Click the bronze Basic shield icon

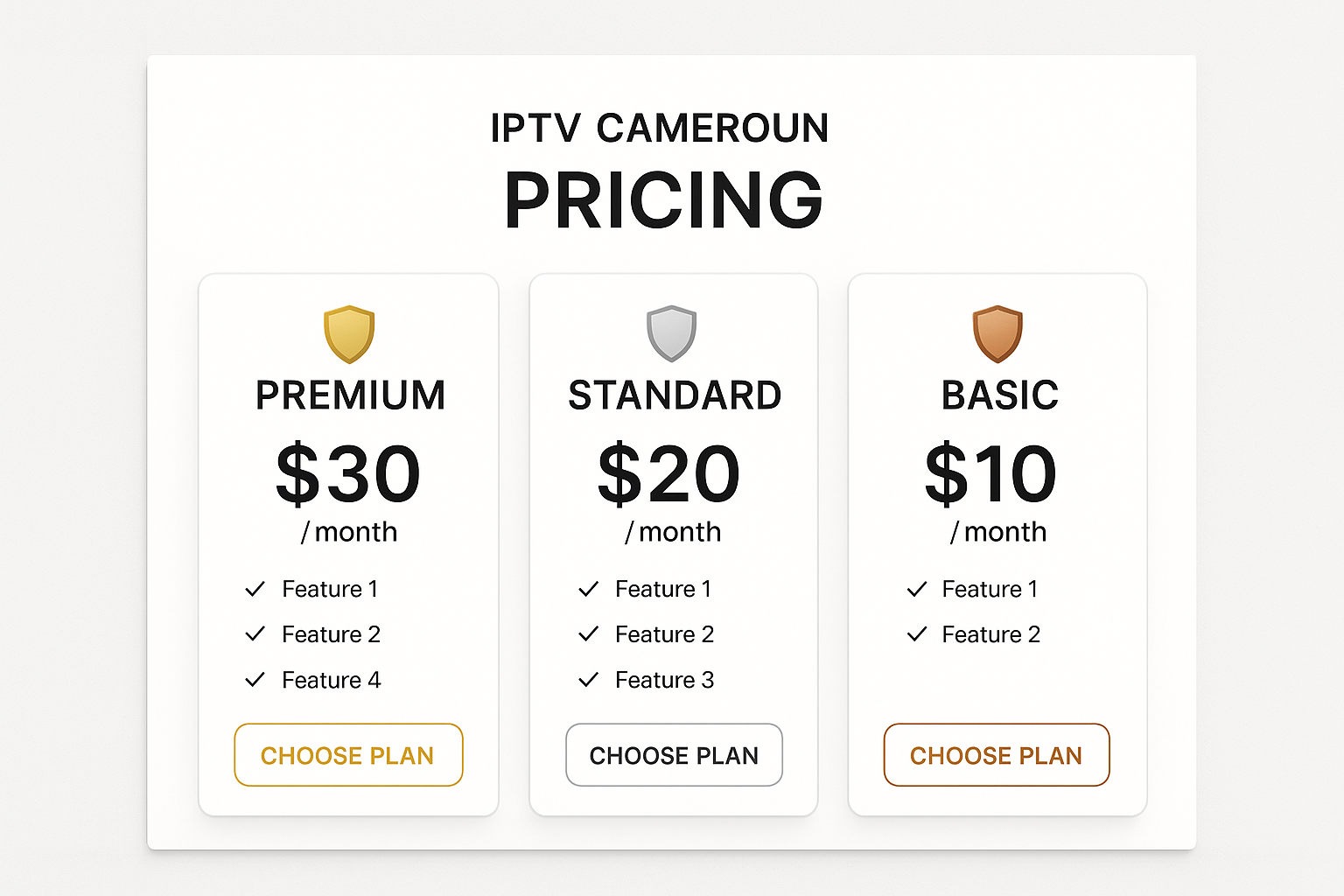pos(997,333)
